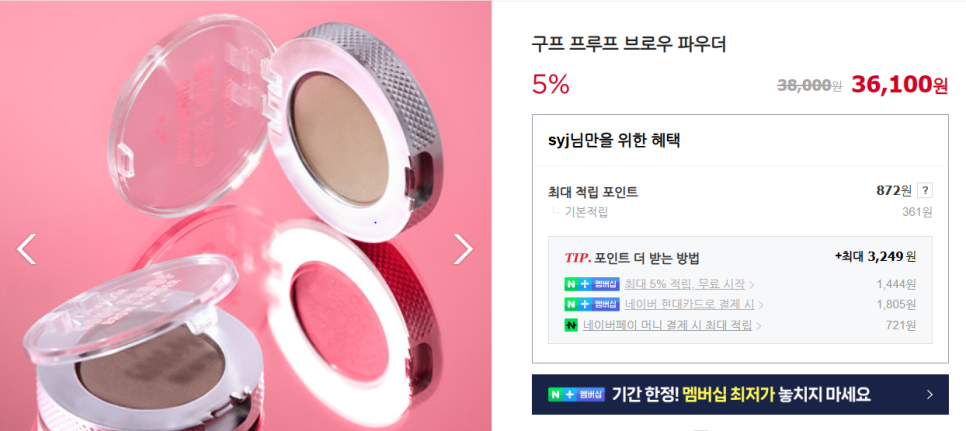Click the first N+ membership badge
The height and width of the screenshot is (431, 966).
(x=591, y=284)
